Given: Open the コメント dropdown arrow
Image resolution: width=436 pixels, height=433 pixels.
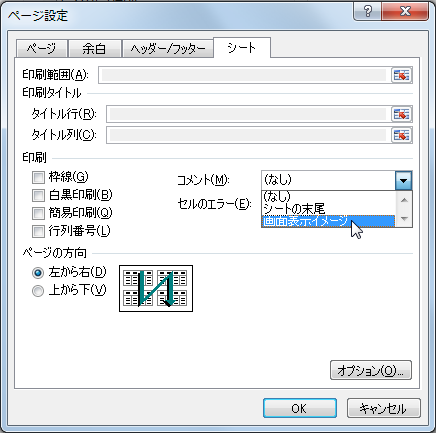Looking at the screenshot, I should pos(404,180).
